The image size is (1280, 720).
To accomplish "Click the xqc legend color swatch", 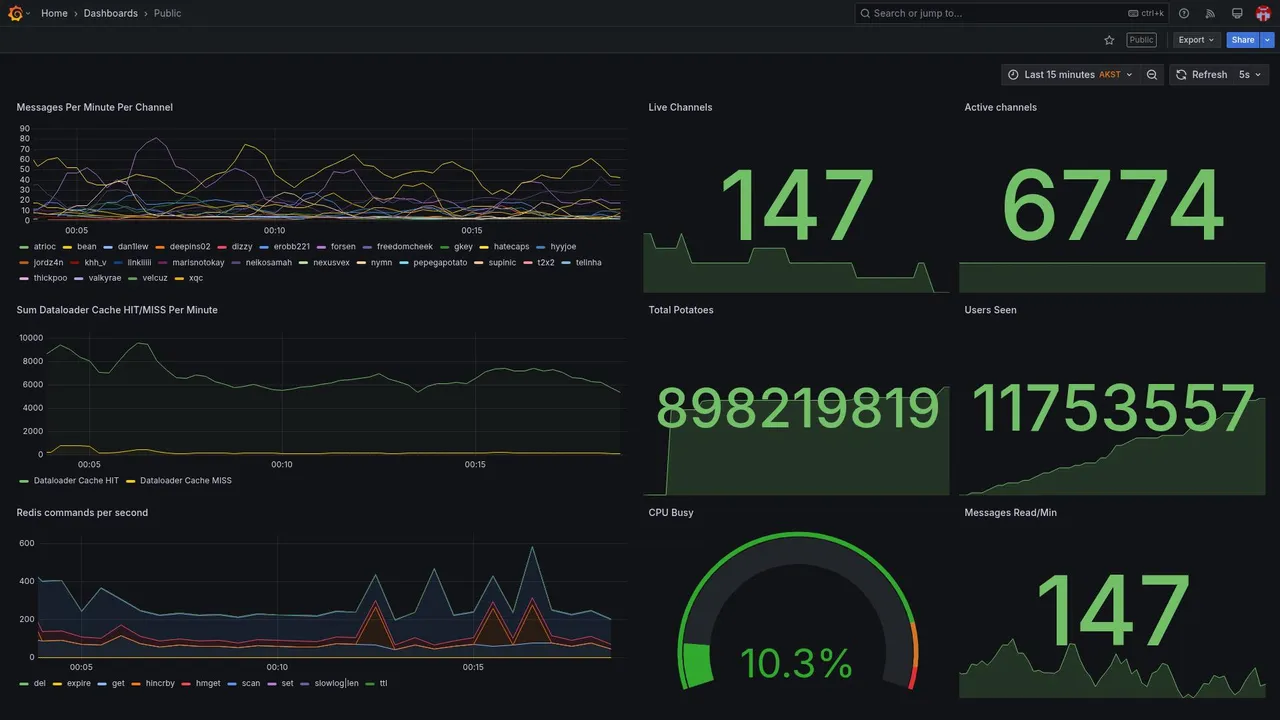I will tap(179, 278).
